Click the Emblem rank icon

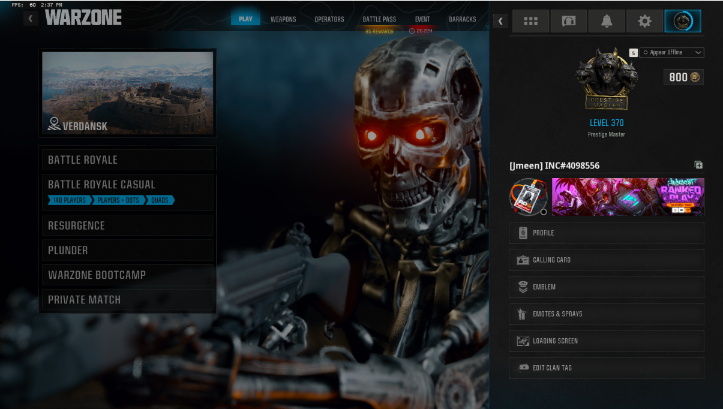pos(522,287)
